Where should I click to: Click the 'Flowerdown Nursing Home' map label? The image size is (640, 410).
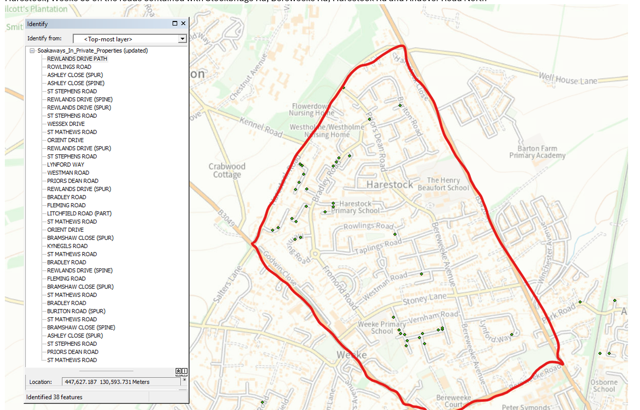point(311,109)
